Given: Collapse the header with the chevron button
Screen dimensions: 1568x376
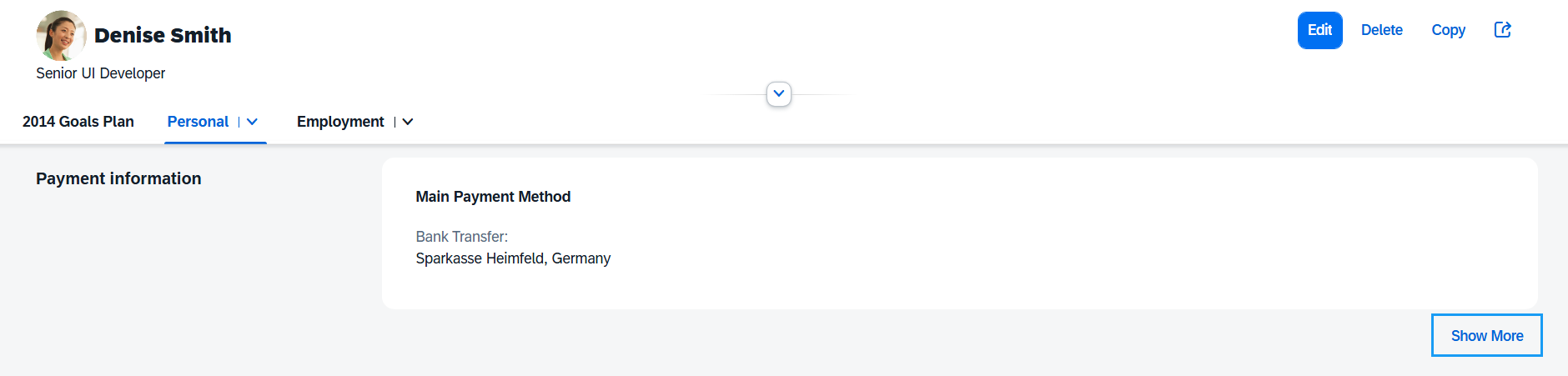Looking at the screenshot, I should [779, 94].
